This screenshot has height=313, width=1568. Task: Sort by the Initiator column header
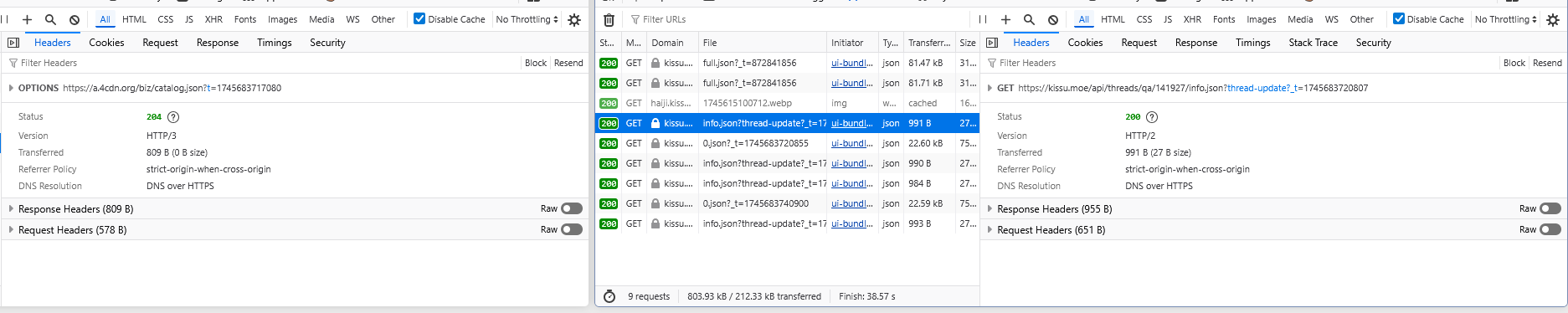pyautogui.click(x=851, y=43)
